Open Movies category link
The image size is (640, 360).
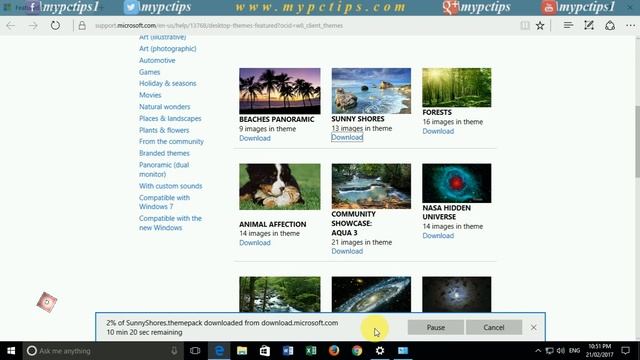pos(150,95)
